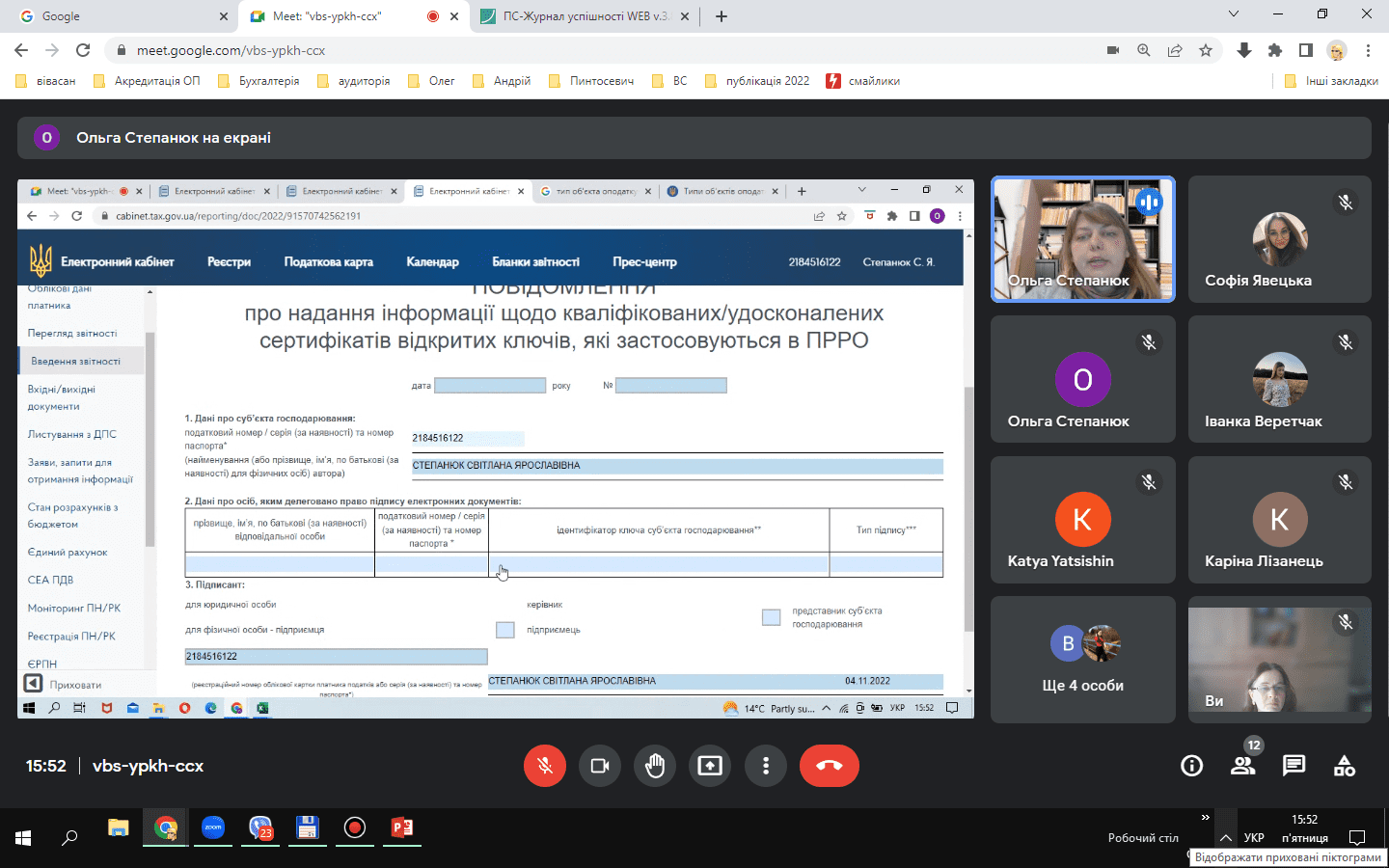Show the participants list panel
Image resolution: width=1389 pixels, height=868 pixels.
[x=1242, y=766]
